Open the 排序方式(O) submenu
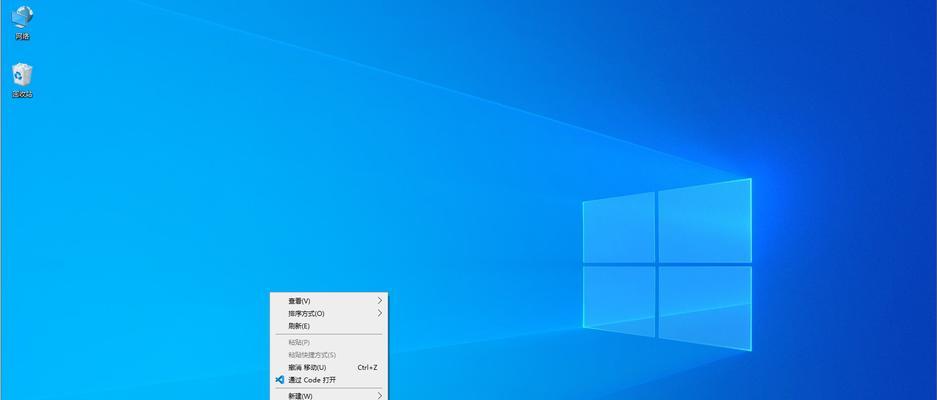937x400 pixels. click(328, 313)
